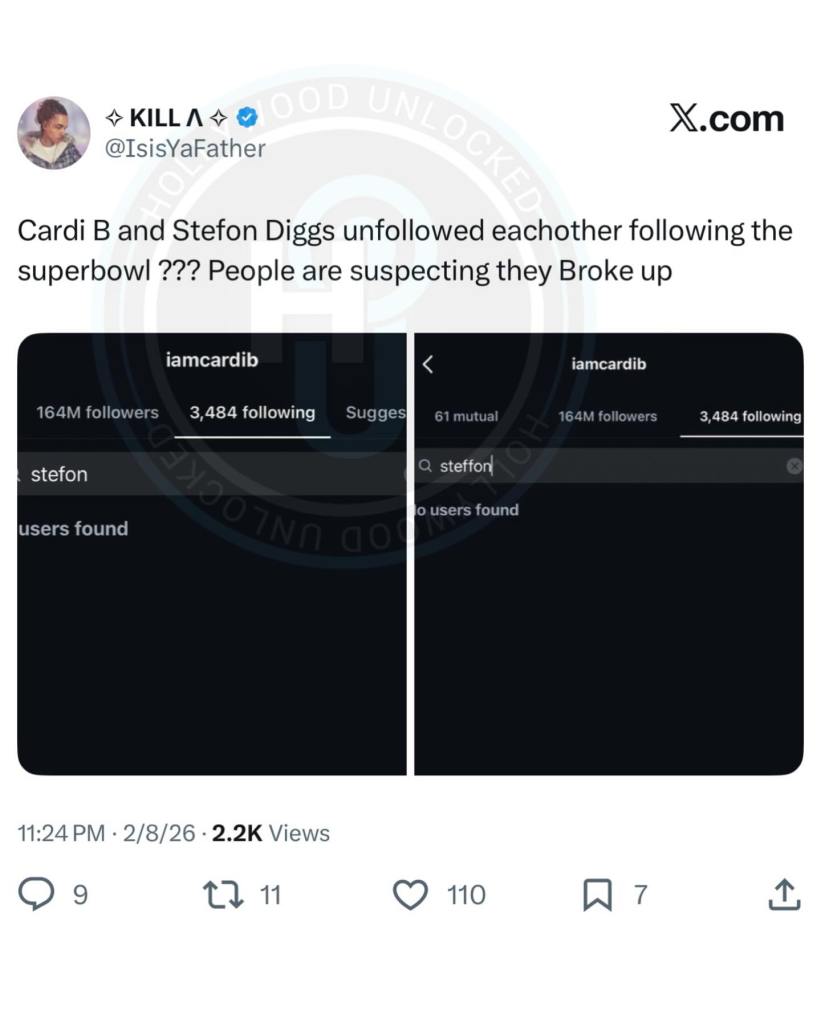Select the 164M followers tab on left
Viewport: 821px width, 1023px height.
coord(97,413)
